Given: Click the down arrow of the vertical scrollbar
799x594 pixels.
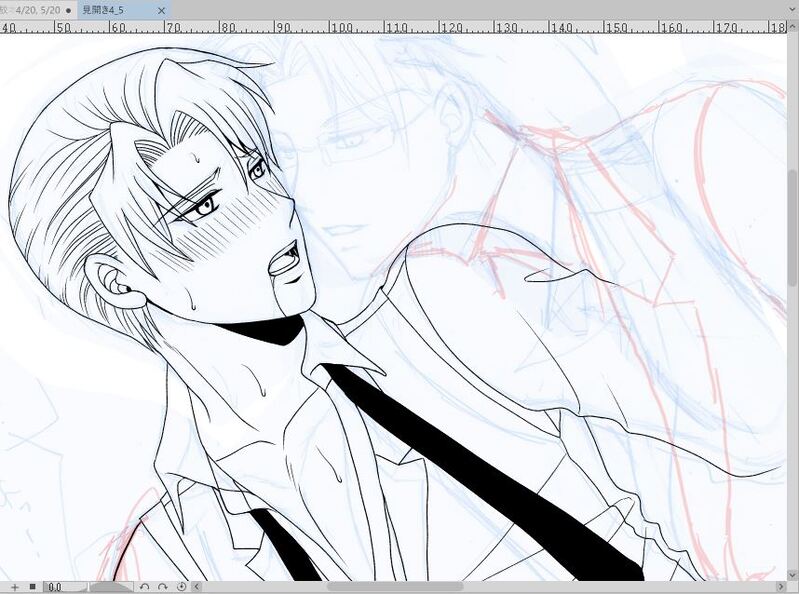Looking at the screenshot, I should coord(793,575).
